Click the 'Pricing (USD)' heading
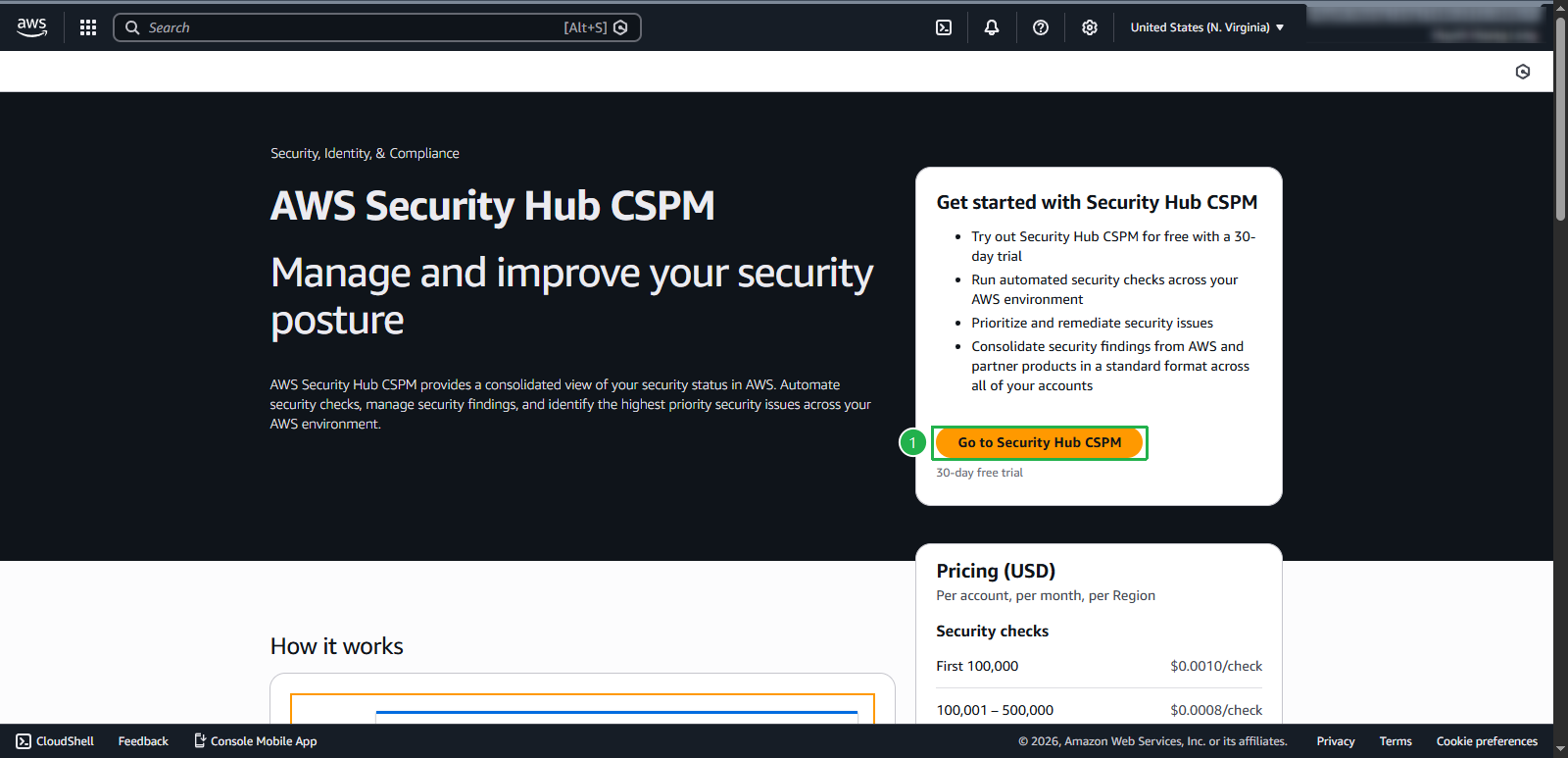This screenshot has width=1568, height=758. [996, 571]
